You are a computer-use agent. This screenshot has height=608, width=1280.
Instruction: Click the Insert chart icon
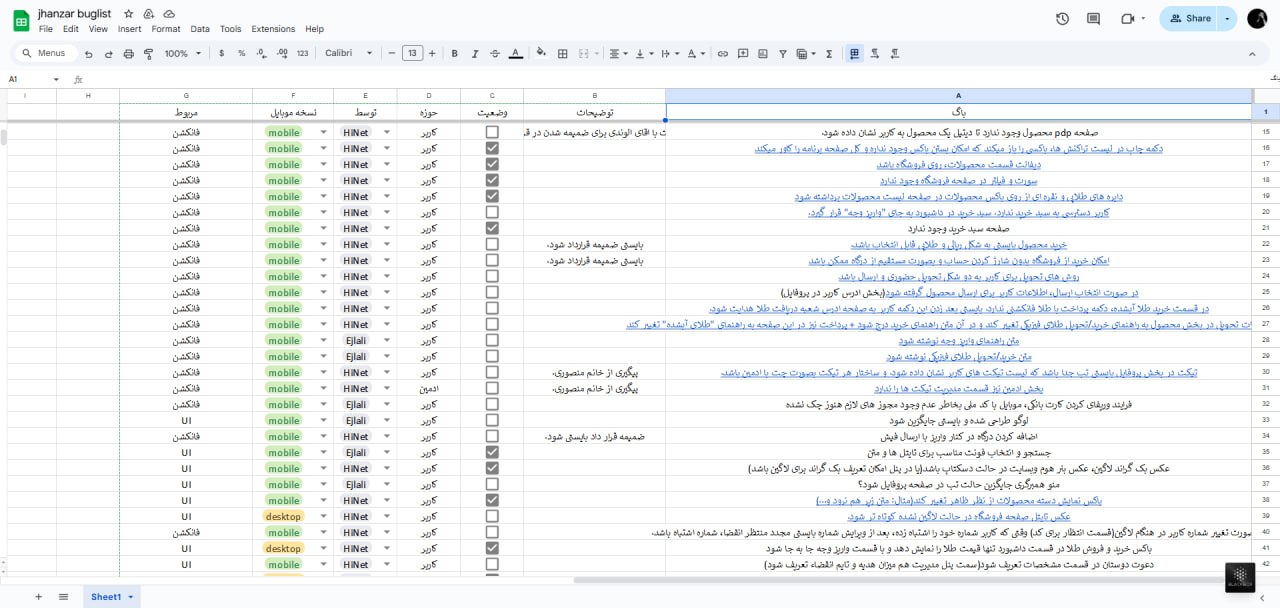(763, 54)
